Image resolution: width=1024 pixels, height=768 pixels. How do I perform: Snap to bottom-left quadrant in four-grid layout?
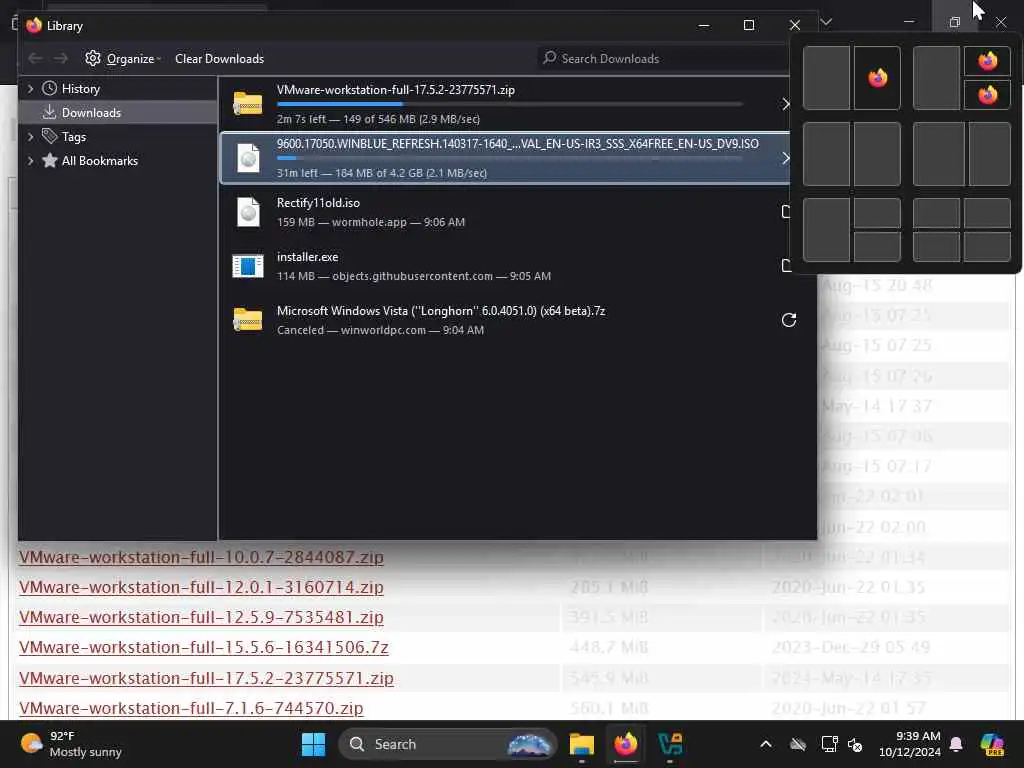936,247
